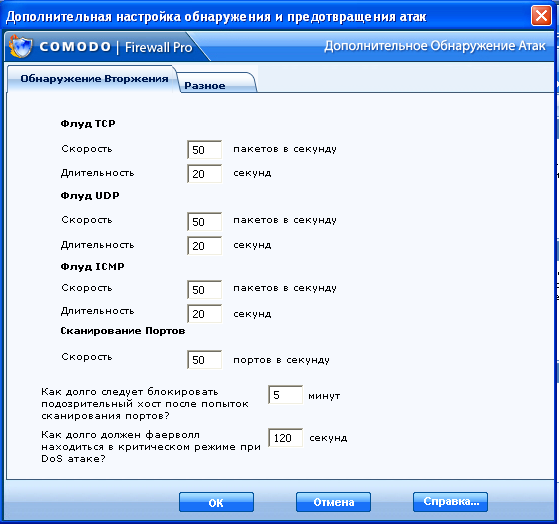
Task: Click the Флуд TCP heading
Action: tap(88, 124)
